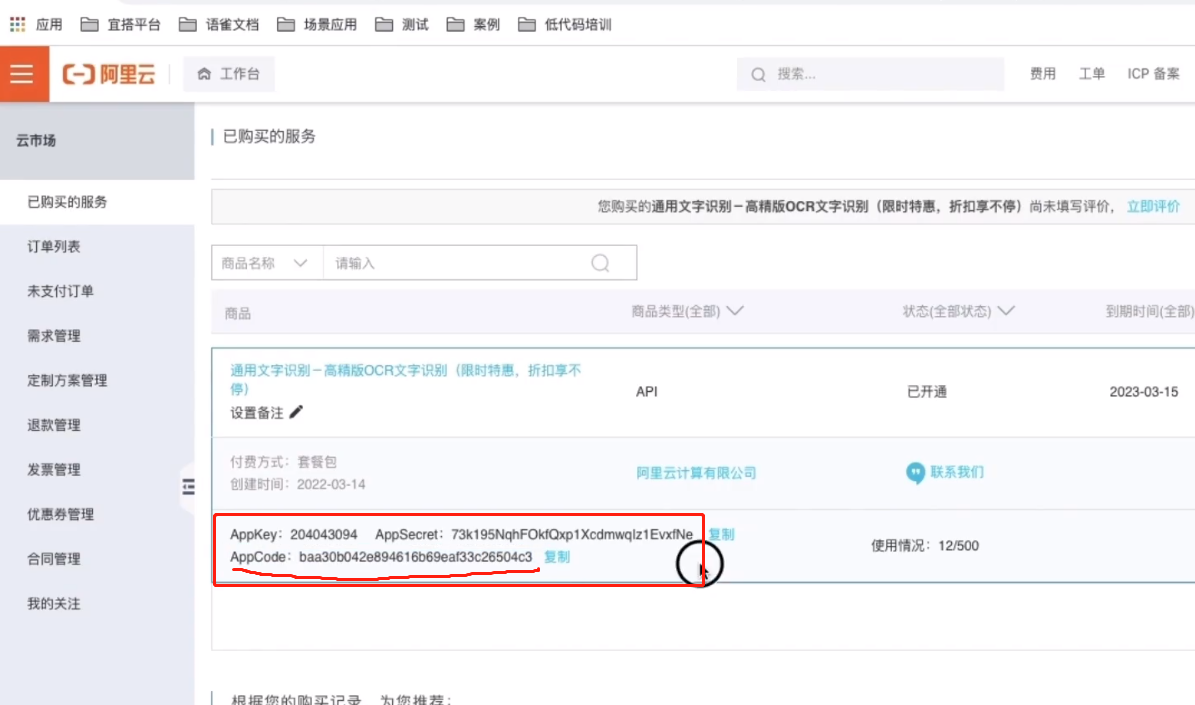1195x705 pixels.
Task: Open the 场景应用 bookmark folder
Action: (317, 24)
